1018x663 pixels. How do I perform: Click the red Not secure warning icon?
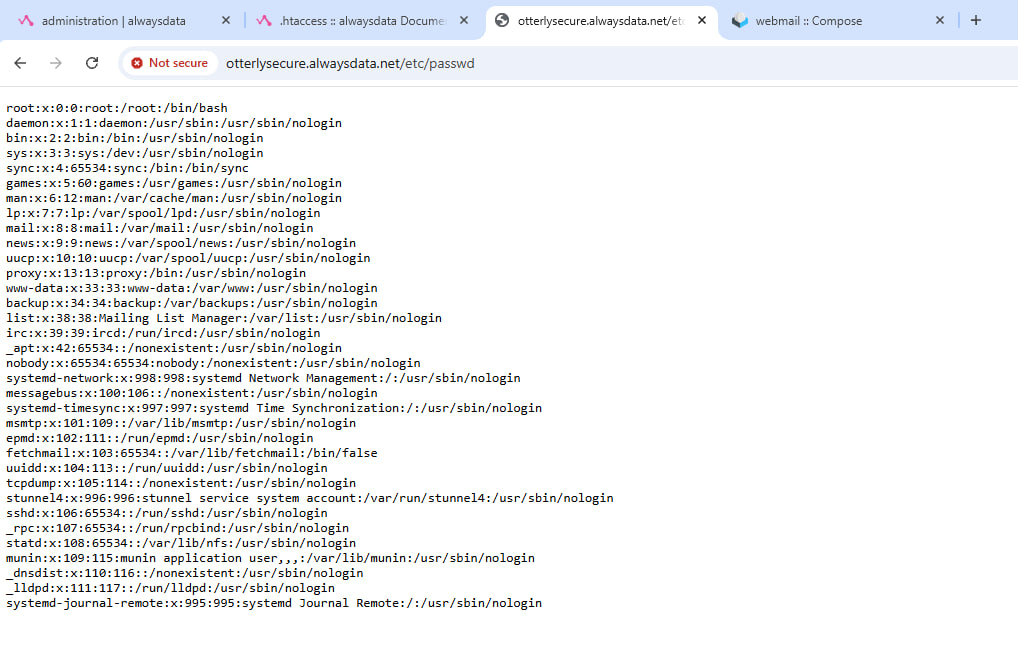137,63
